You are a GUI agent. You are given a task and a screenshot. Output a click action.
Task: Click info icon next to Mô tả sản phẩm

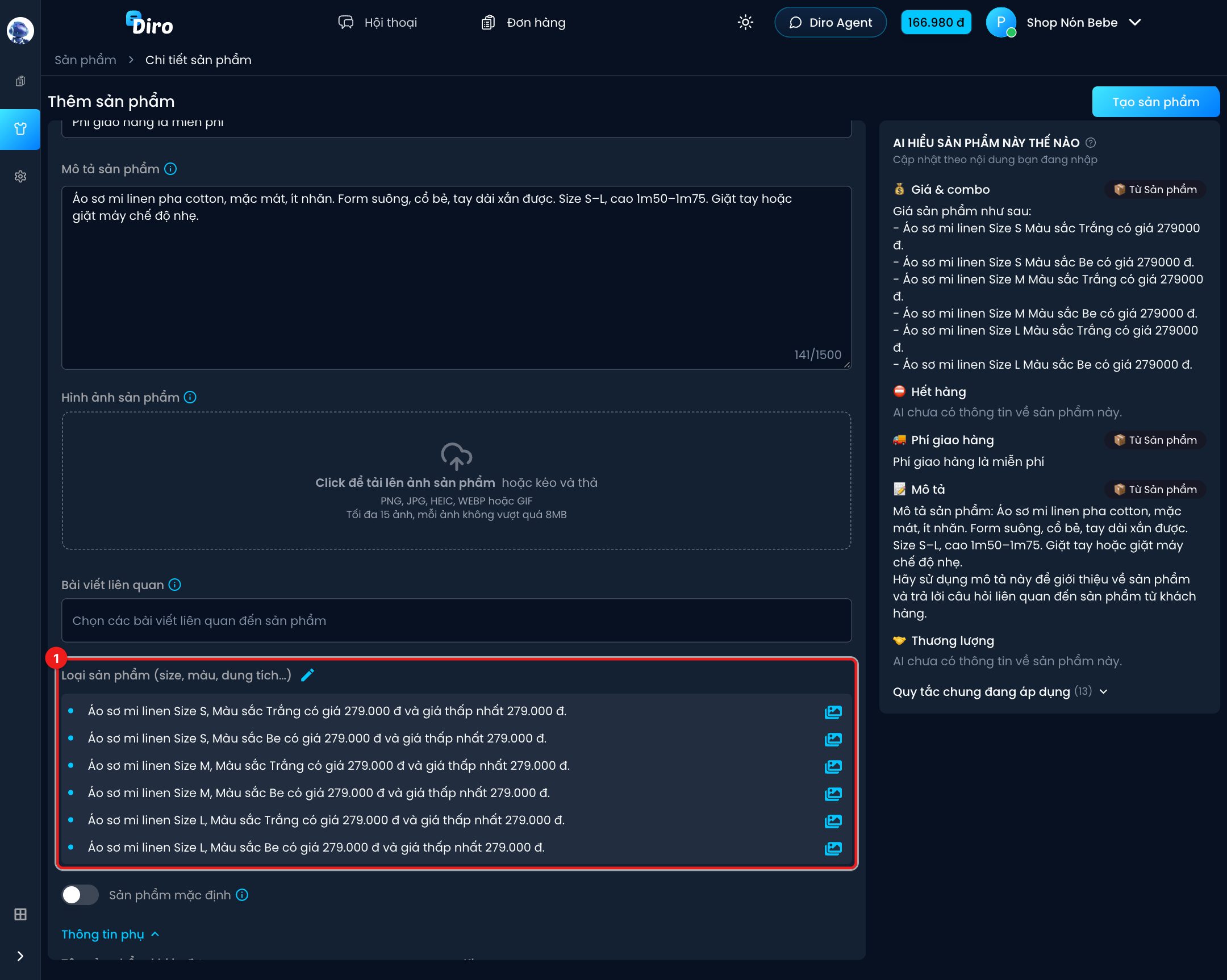170,169
